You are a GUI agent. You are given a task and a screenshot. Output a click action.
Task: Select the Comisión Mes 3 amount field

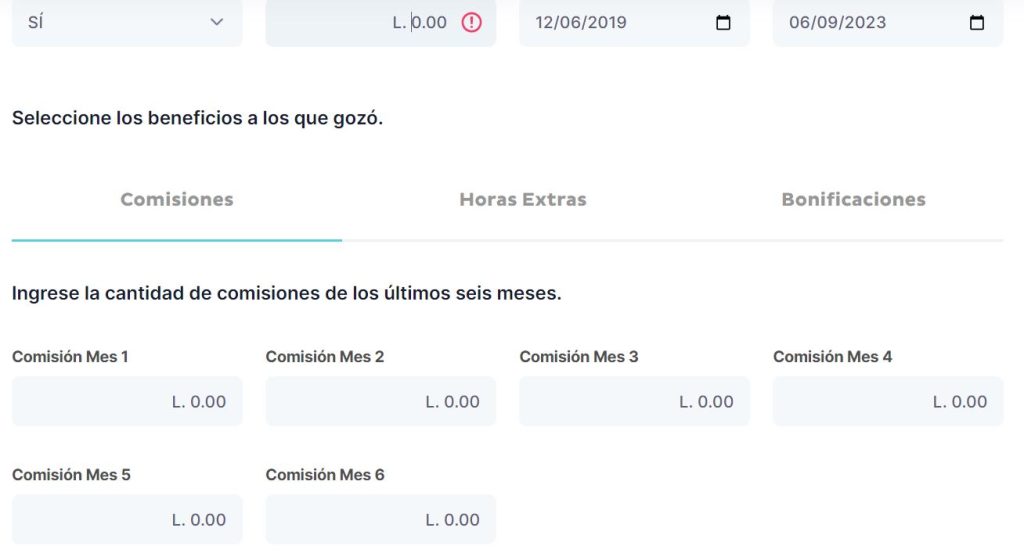point(634,401)
